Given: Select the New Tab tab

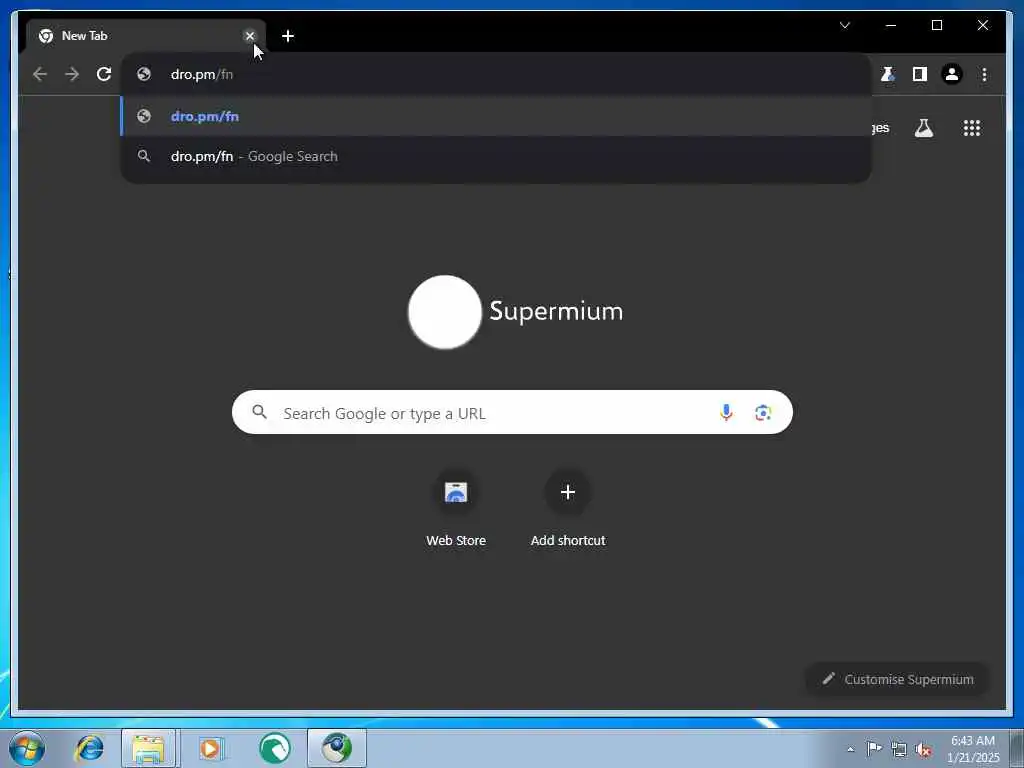Looking at the screenshot, I should 144,36.
